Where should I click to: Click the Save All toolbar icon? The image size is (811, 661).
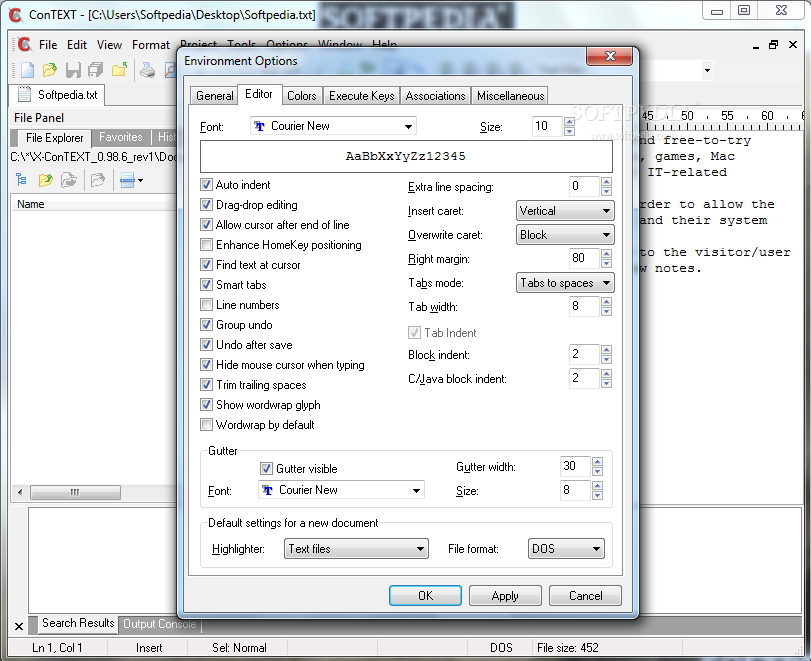pyautogui.click(x=96, y=70)
